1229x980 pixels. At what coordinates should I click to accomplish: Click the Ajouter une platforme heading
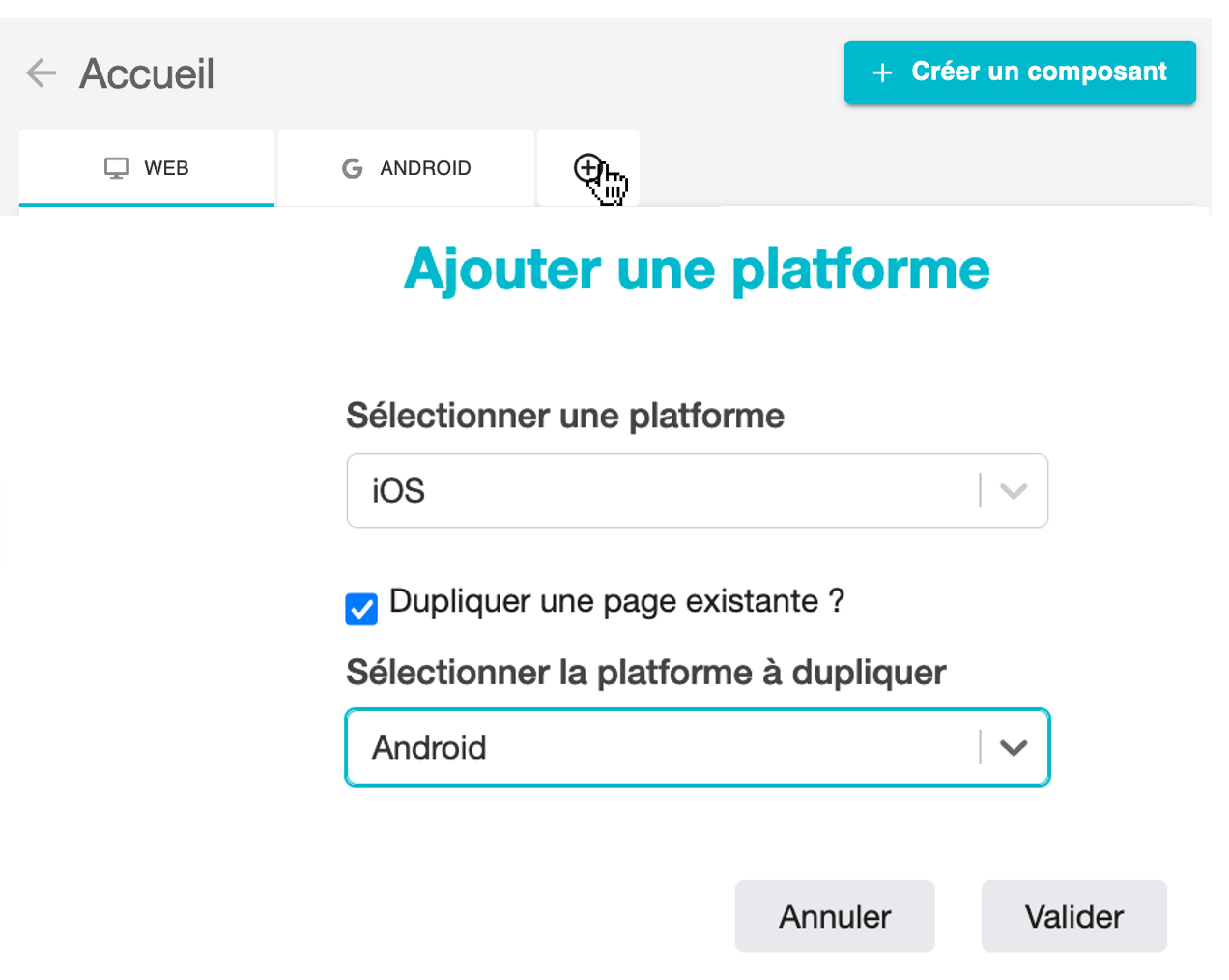(697, 269)
